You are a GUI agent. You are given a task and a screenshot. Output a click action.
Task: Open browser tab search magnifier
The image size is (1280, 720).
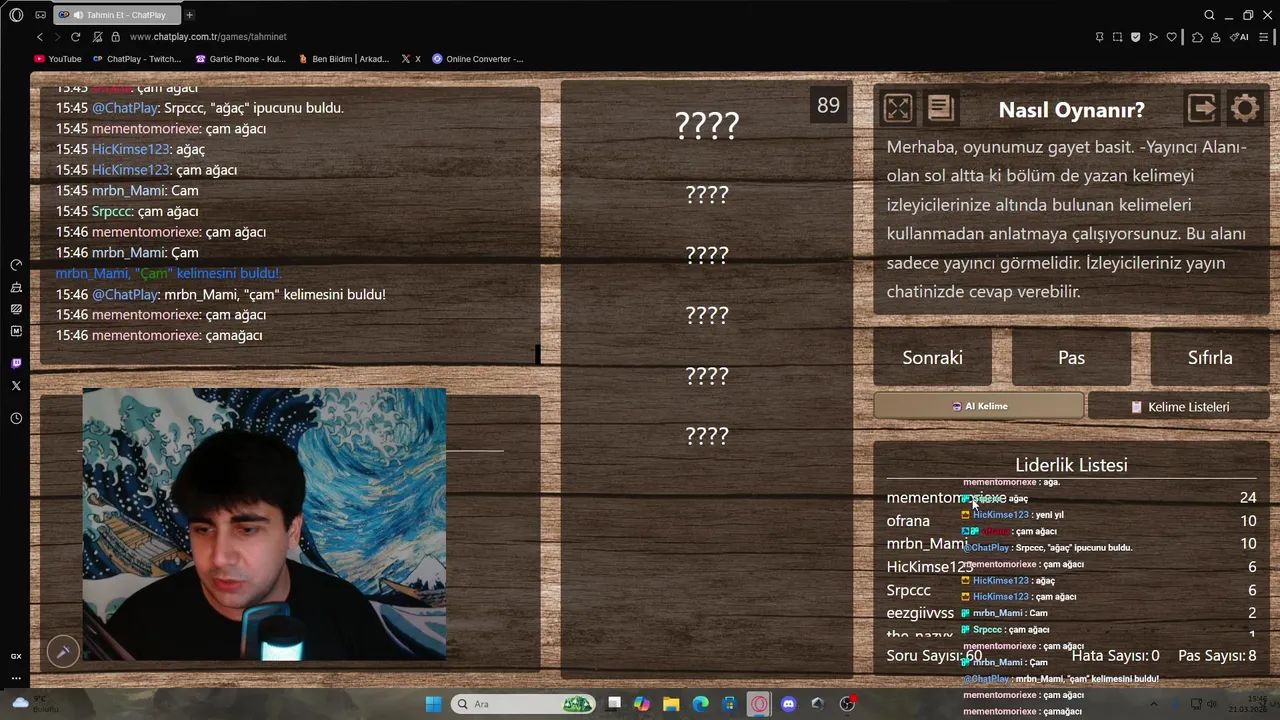[x=1209, y=15]
